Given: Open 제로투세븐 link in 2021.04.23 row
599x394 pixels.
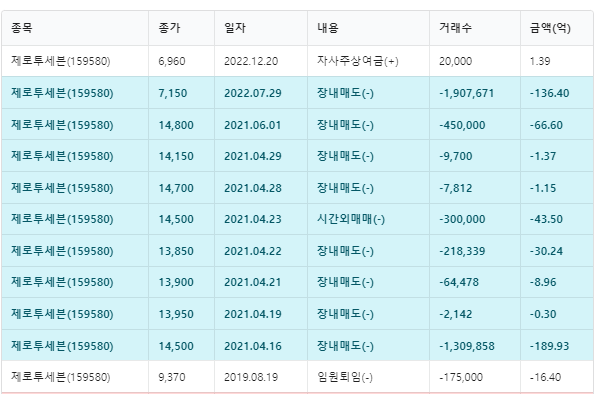Looking at the screenshot, I should [62, 219].
